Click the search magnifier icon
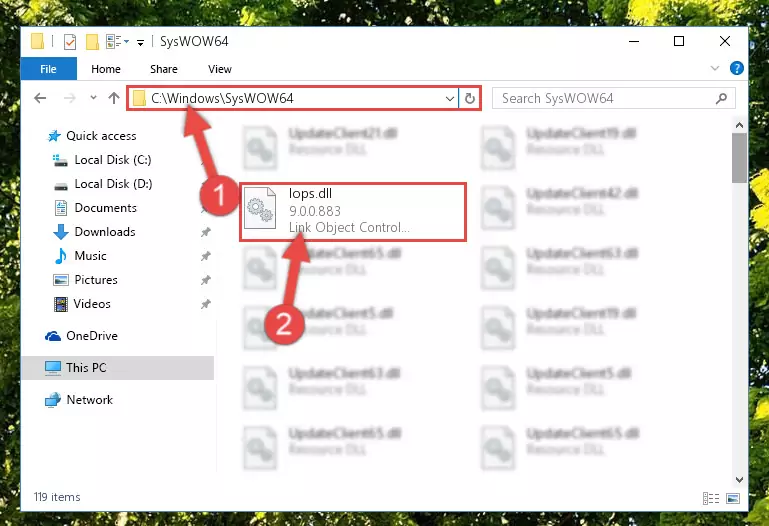This screenshot has height=526, width=769. pyautogui.click(x=721, y=99)
